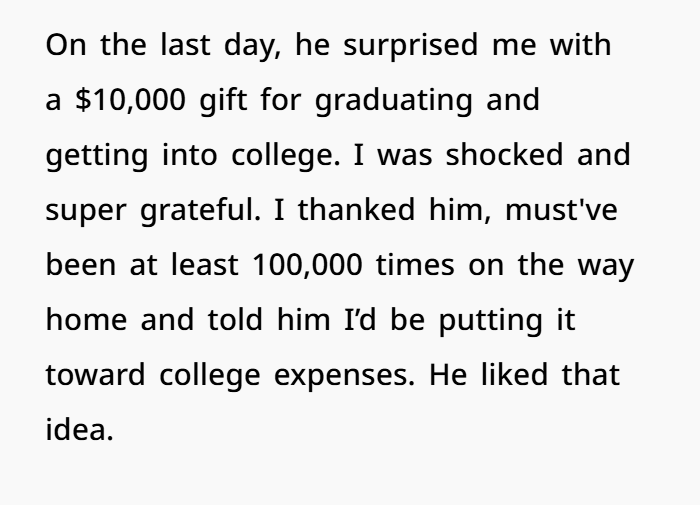
Task: Click the contraction 'must've'
Action: click(562, 210)
